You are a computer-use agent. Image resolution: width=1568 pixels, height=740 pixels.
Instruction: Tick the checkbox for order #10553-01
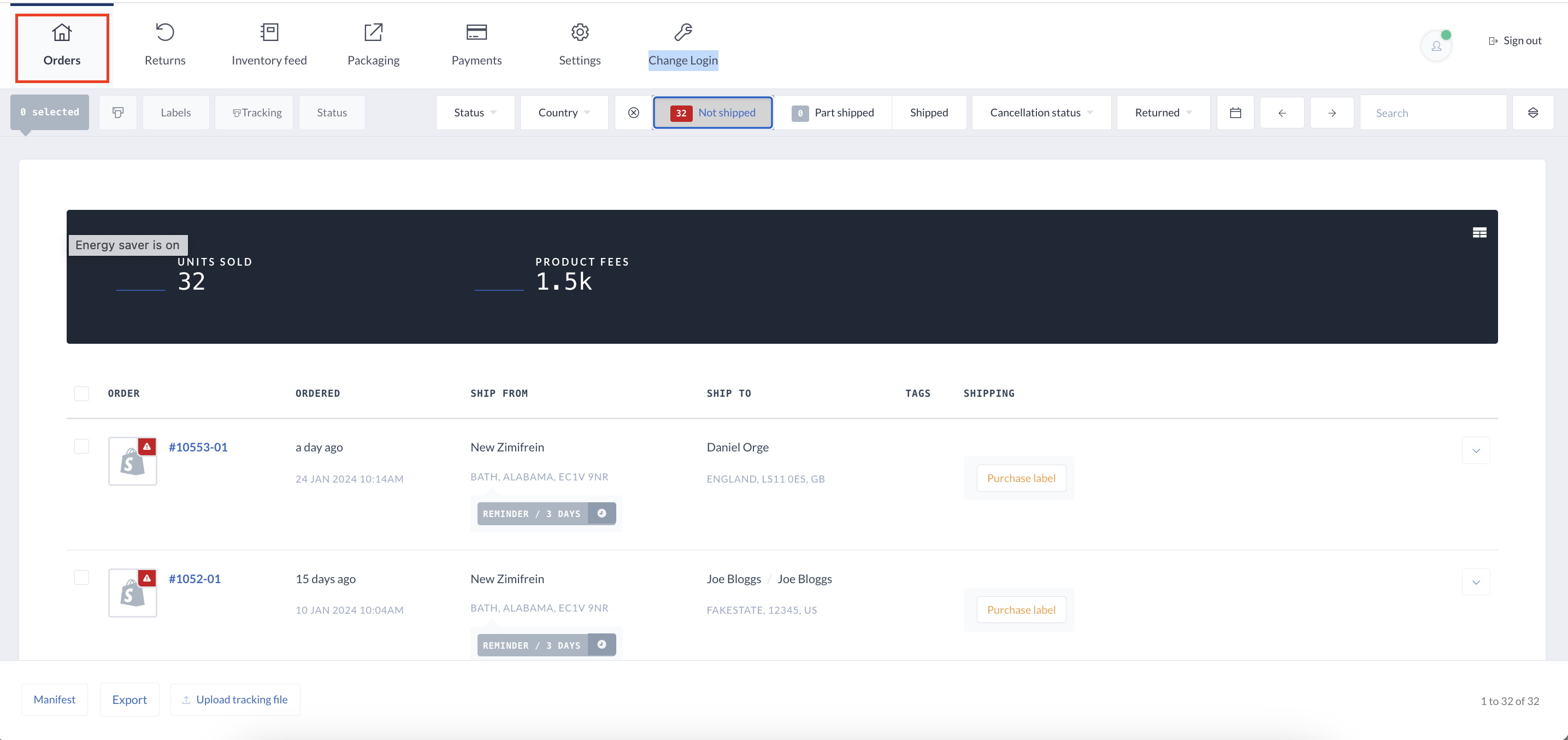coord(81,446)
